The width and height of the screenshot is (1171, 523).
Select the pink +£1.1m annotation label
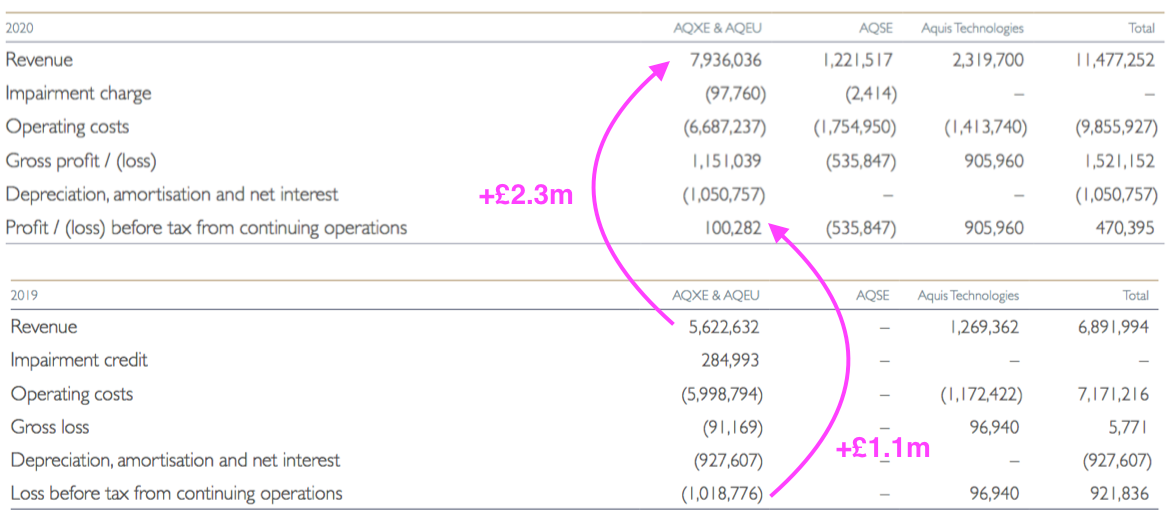pyautogui.click(x=882, y=448)
